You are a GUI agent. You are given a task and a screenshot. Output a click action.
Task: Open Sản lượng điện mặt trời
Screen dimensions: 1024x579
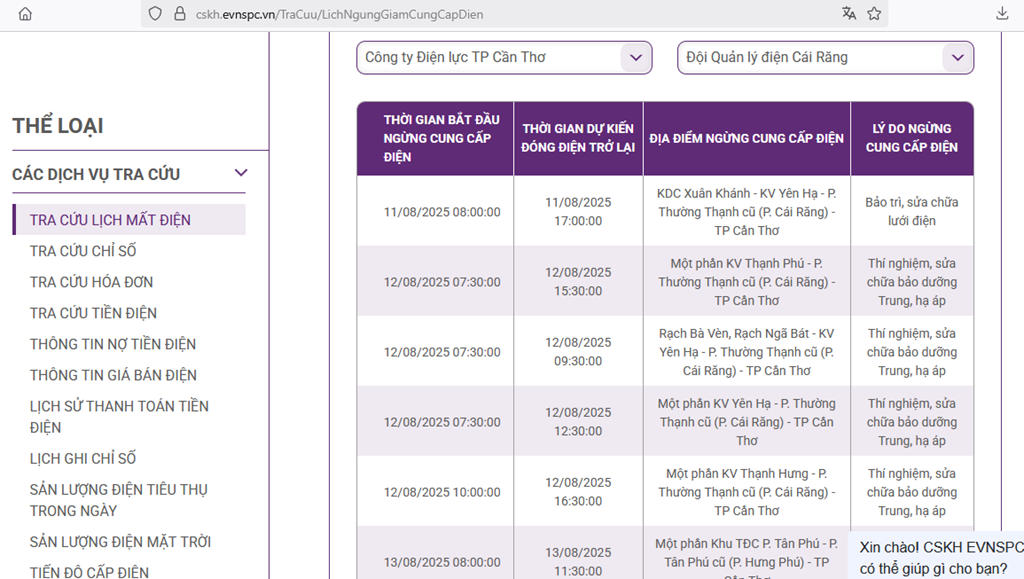(x=120, y=542)
